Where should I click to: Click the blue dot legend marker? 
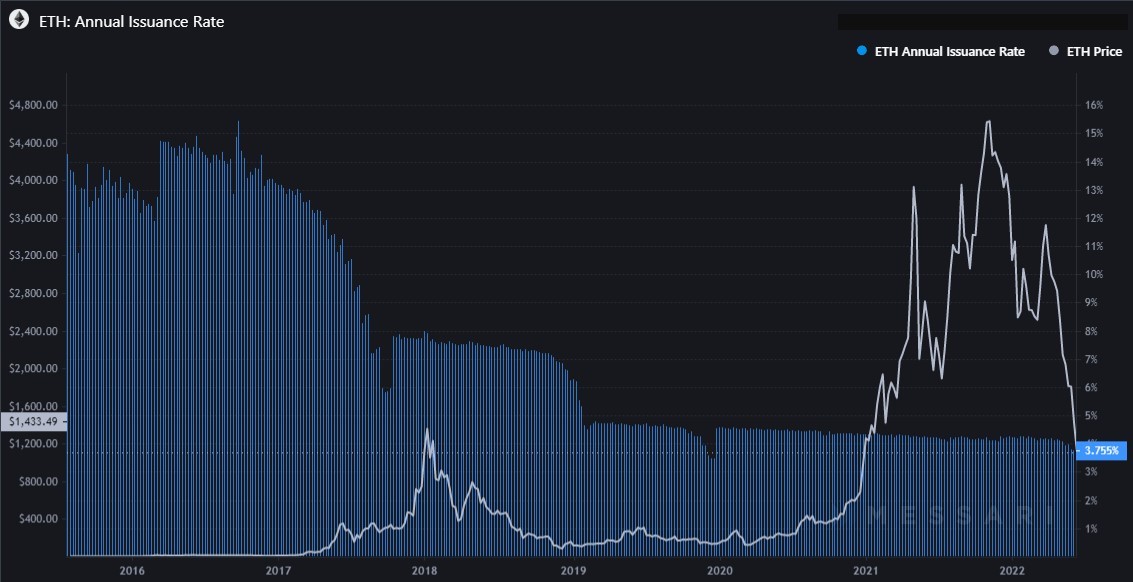tap(862, 51)
